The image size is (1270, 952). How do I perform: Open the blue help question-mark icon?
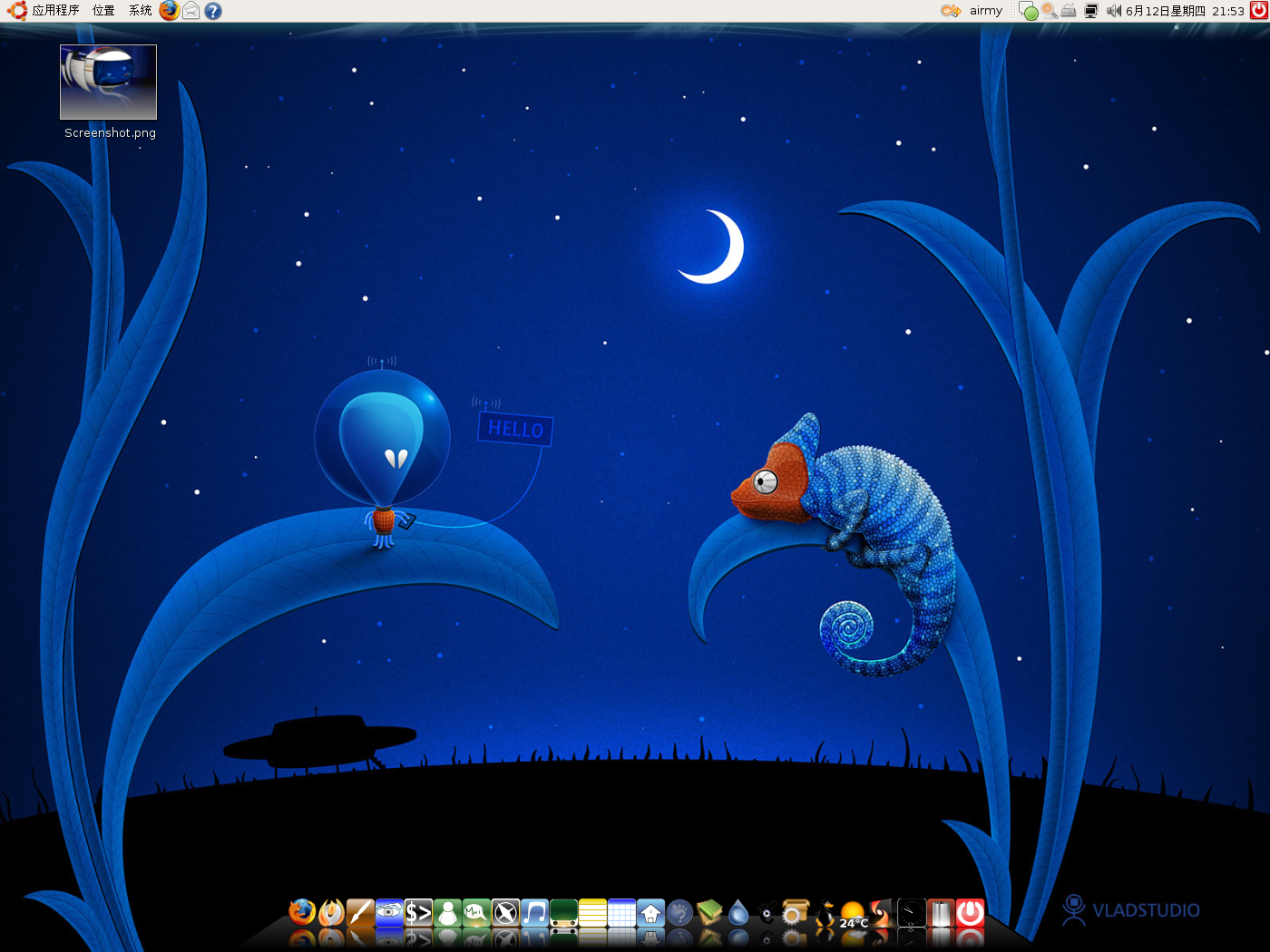coord(213,11)
